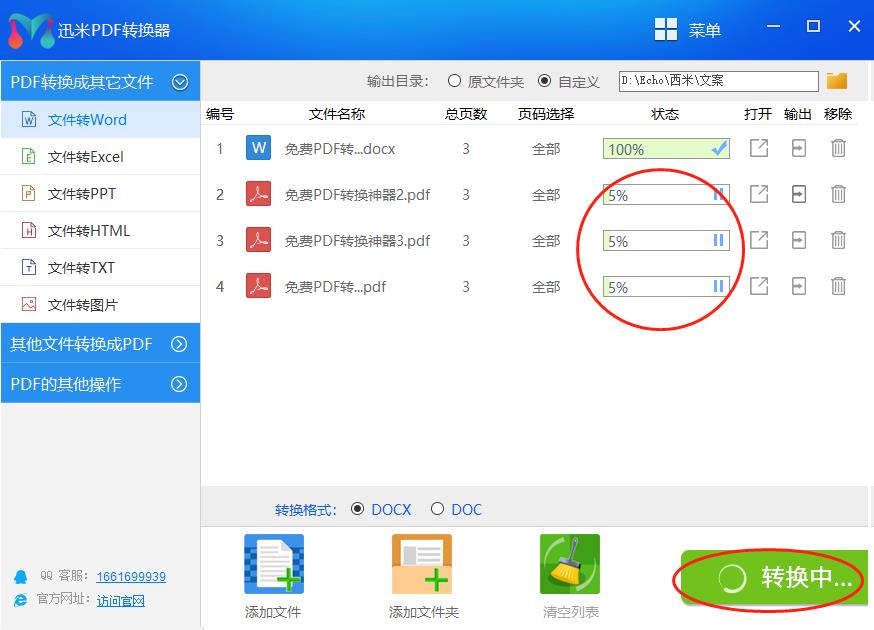874x630 pixels.
Task: Click the 添加文件 icon to add files
Action: coord(272,563)
